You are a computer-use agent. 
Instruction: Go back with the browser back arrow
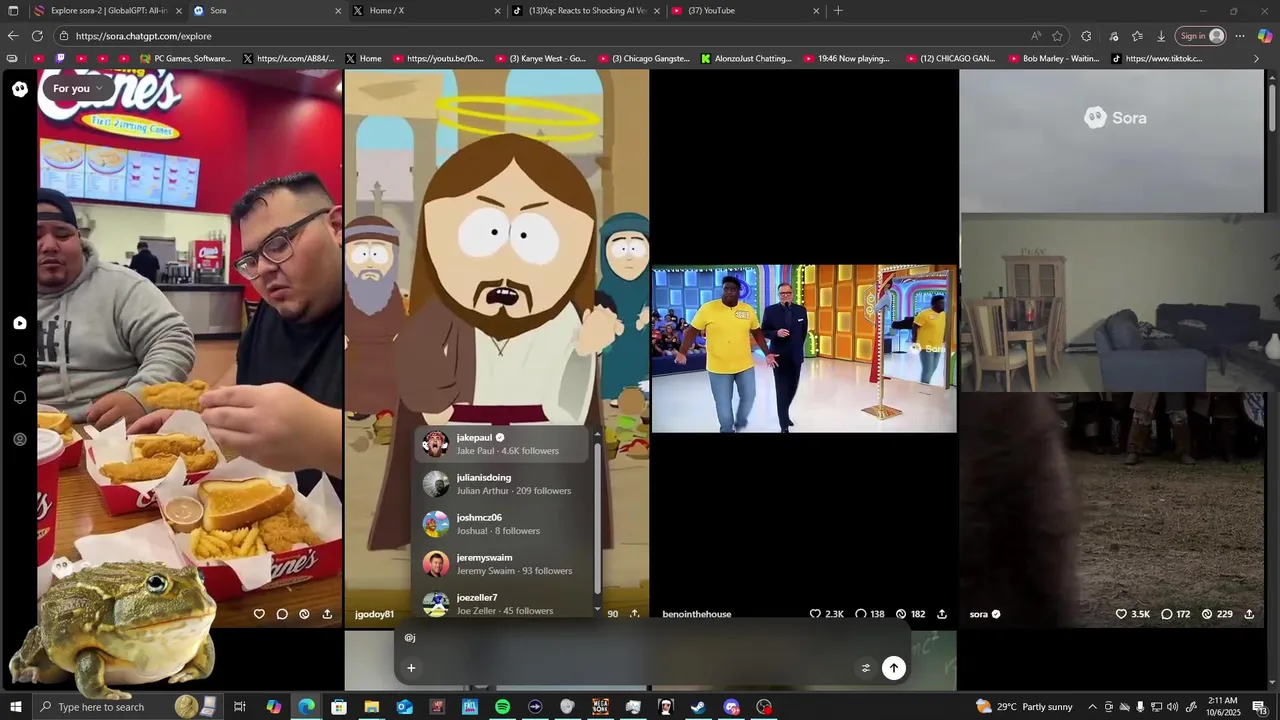point(13,36)
